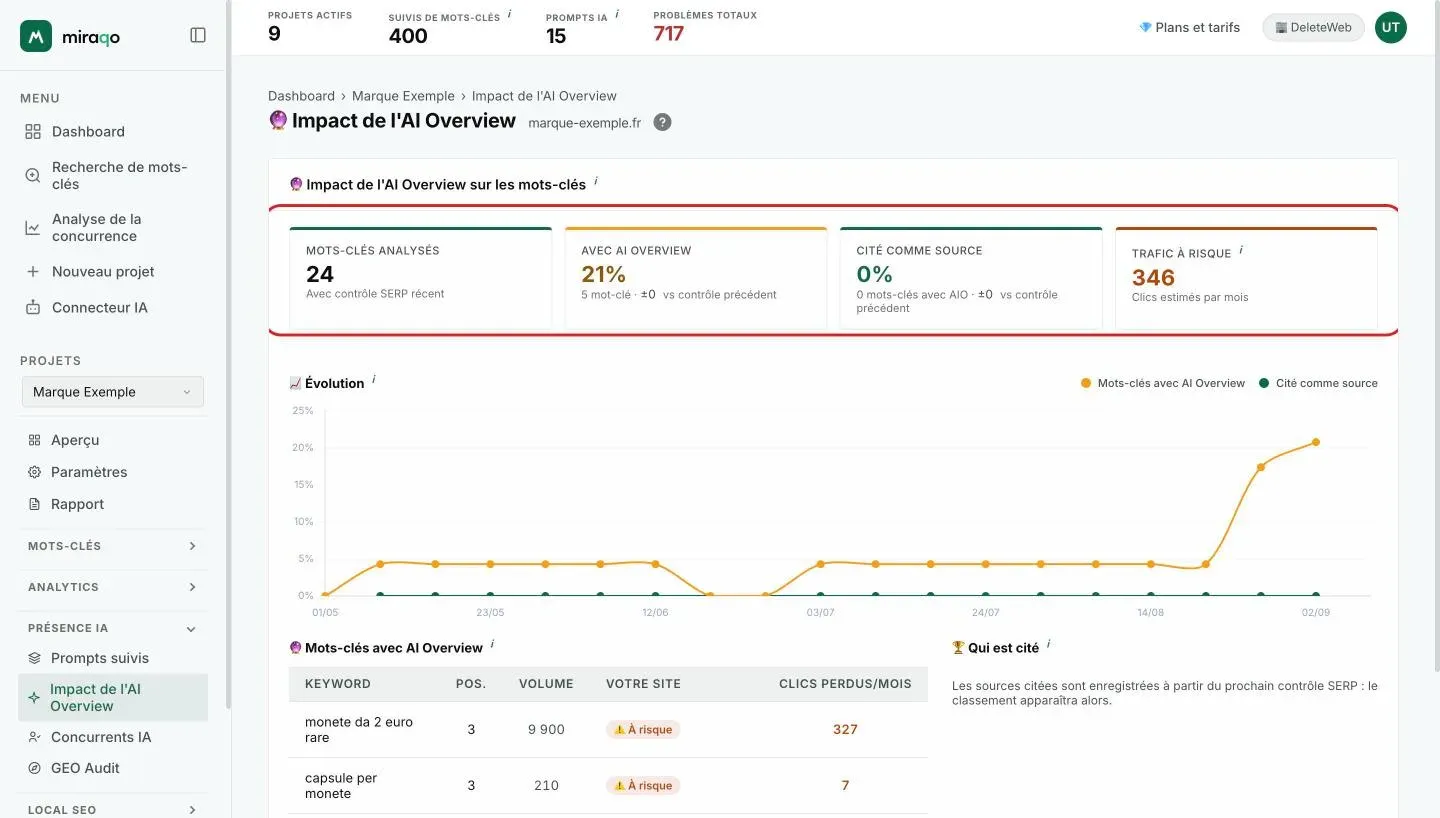The image size is (1440, 818).
Task: Click the info icon beside Suivis de mots-clés
Action: pos(509,14)
